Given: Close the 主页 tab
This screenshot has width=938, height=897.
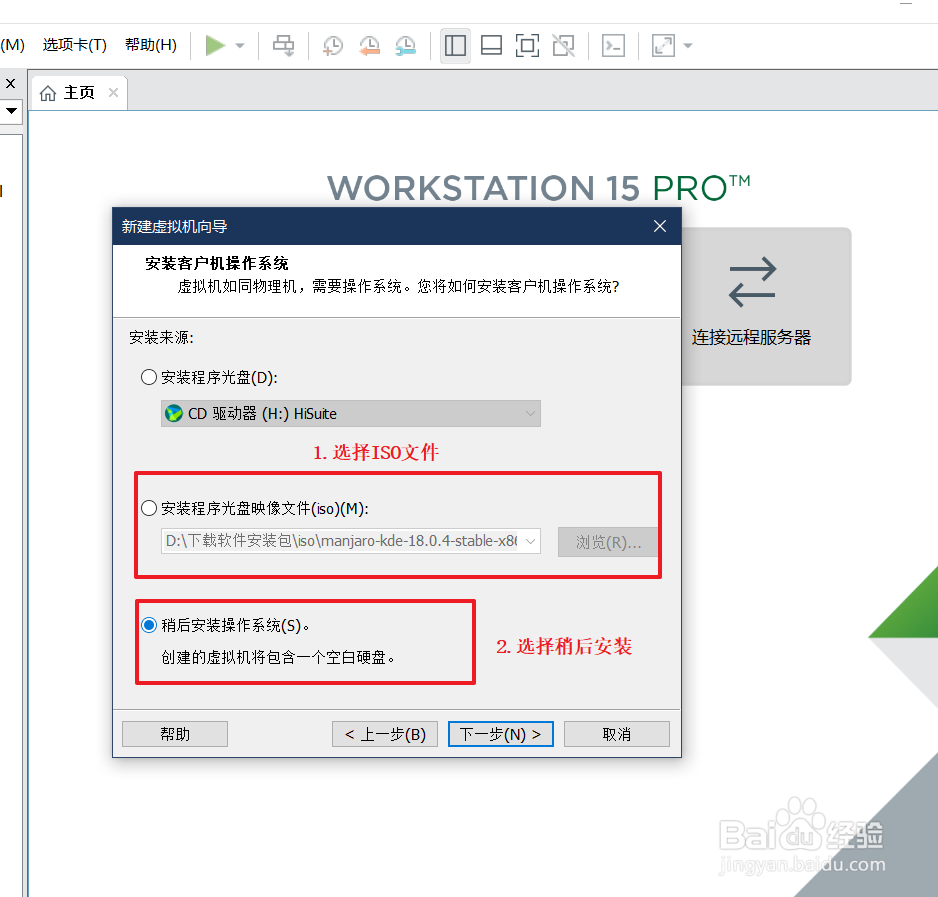Looking at the screenshot, I should click(114, 93).
